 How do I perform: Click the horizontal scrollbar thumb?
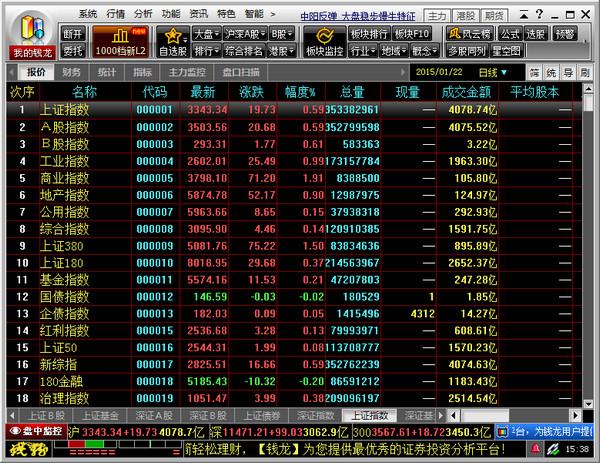click(485, 415)
